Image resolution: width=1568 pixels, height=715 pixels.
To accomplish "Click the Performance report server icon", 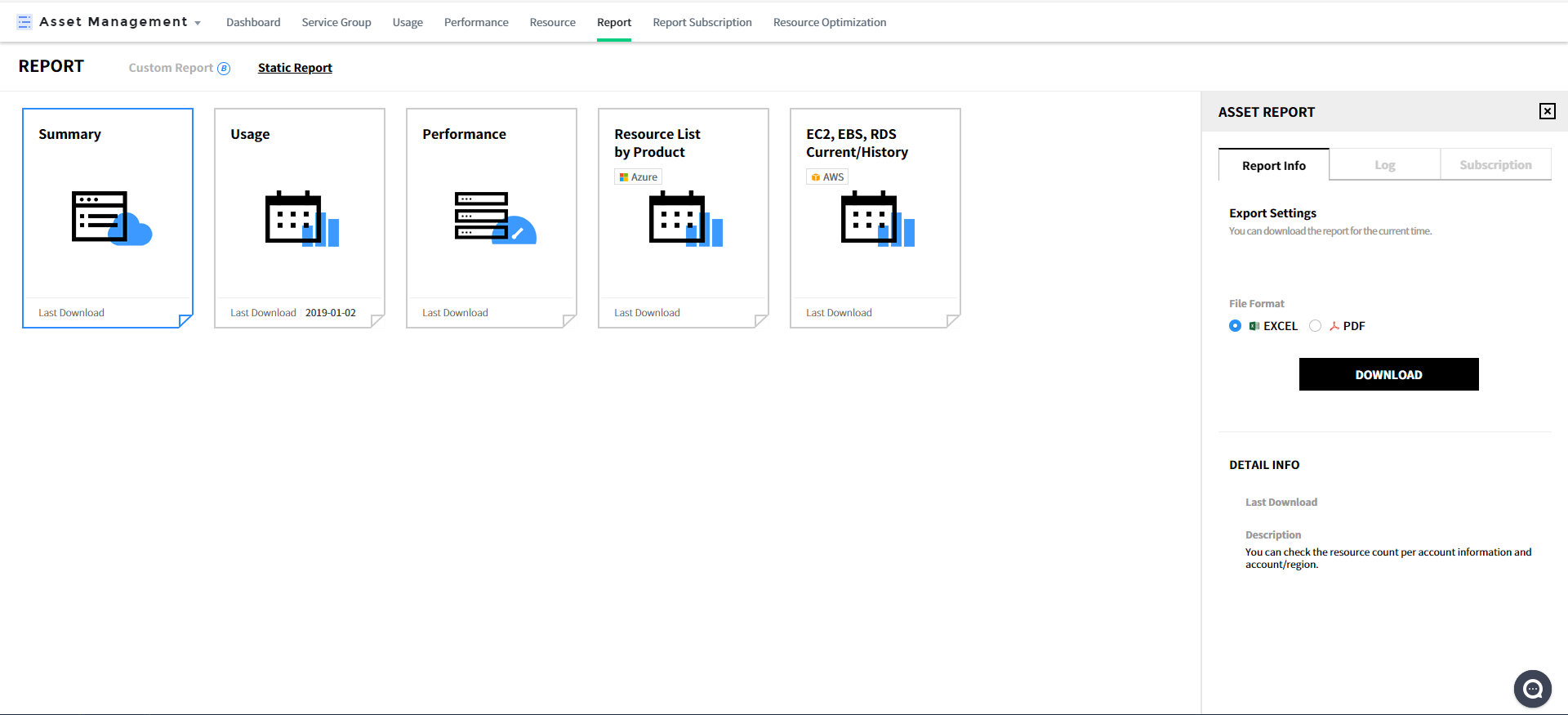I will [x=494, y=218].
